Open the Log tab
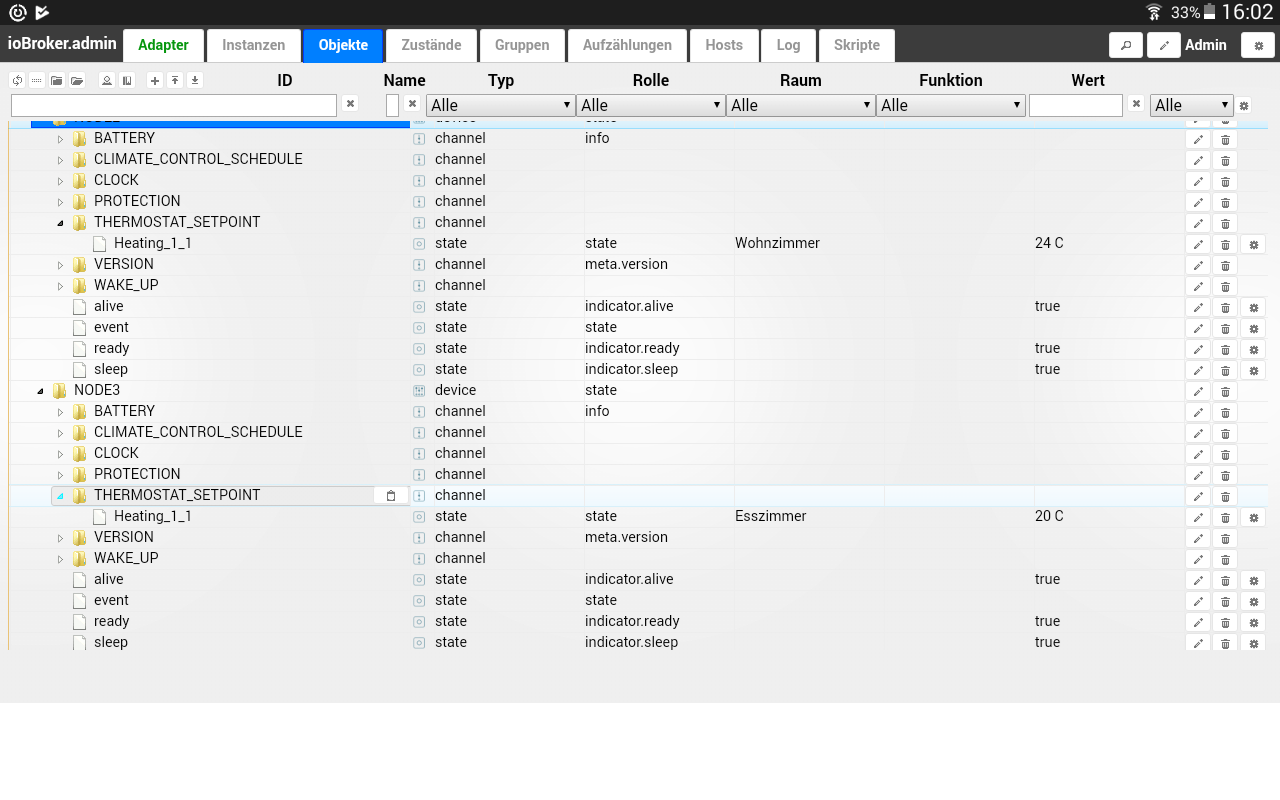 (x=788, y=45)
